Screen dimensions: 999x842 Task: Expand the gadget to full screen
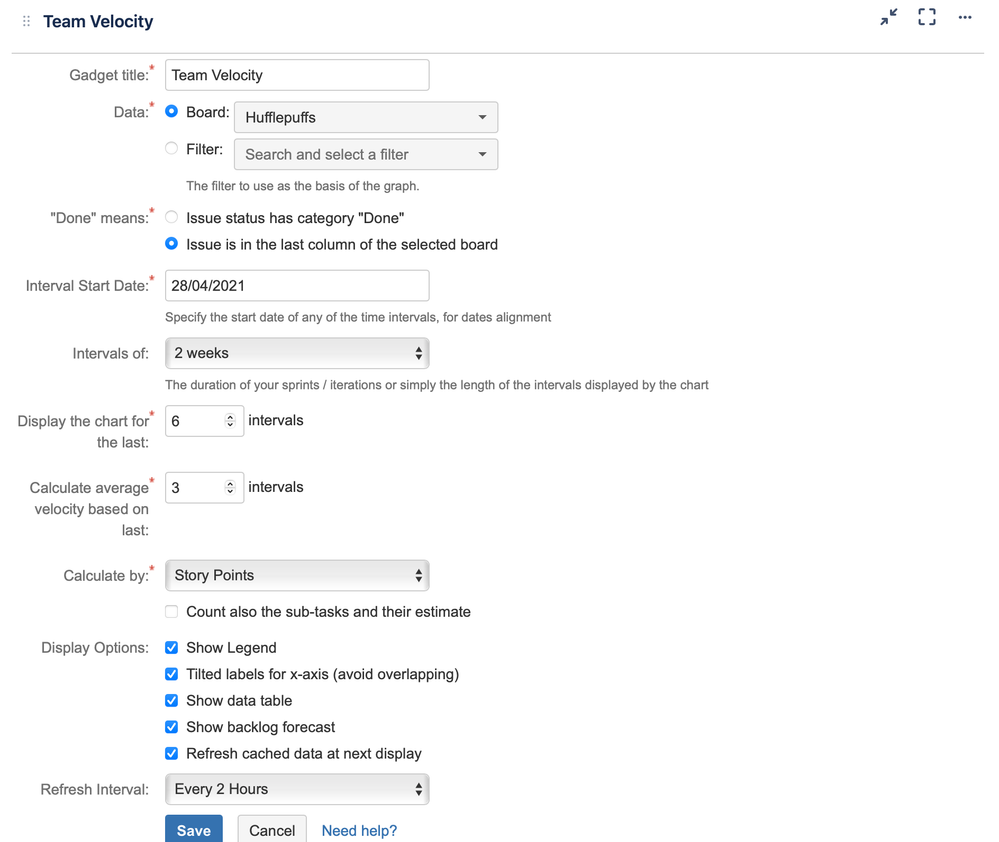click(927, 18)
